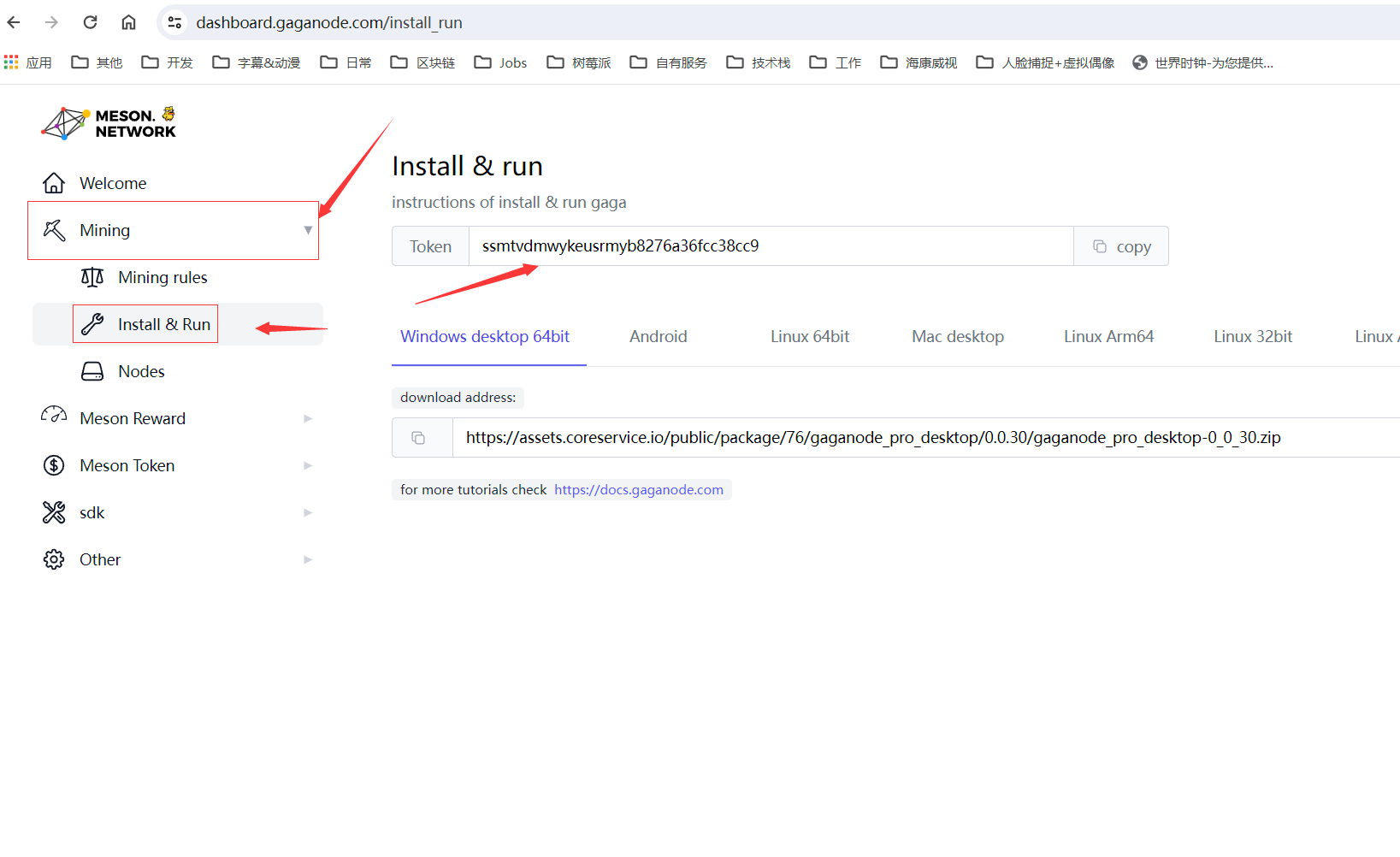Collapse the Mining menu arrow
The width and height of the screenshot is (1400, 857).
coord(308,230)
